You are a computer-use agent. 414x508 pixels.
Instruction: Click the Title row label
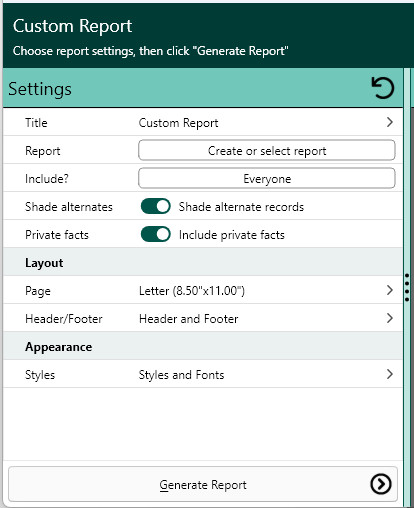[36, 123]
